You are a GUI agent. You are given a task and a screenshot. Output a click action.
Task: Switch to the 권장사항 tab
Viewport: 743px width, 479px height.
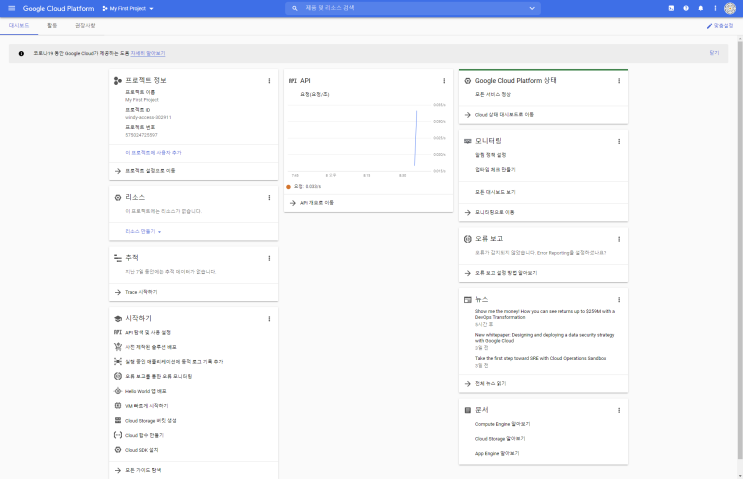point(85,26)
